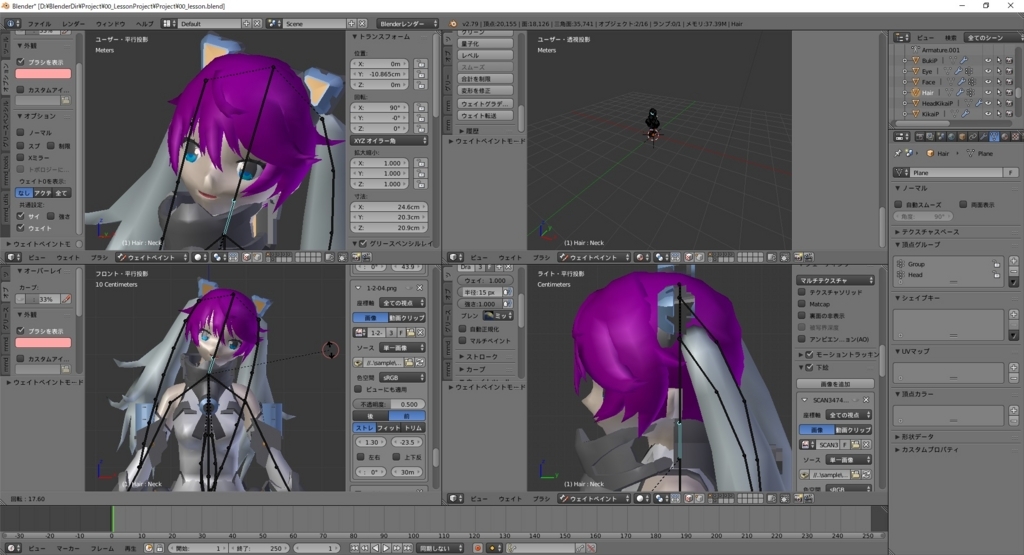Screen dimensions: 1024x555
Task: Click the Plane mesh name field
Action: coord(957,172)
